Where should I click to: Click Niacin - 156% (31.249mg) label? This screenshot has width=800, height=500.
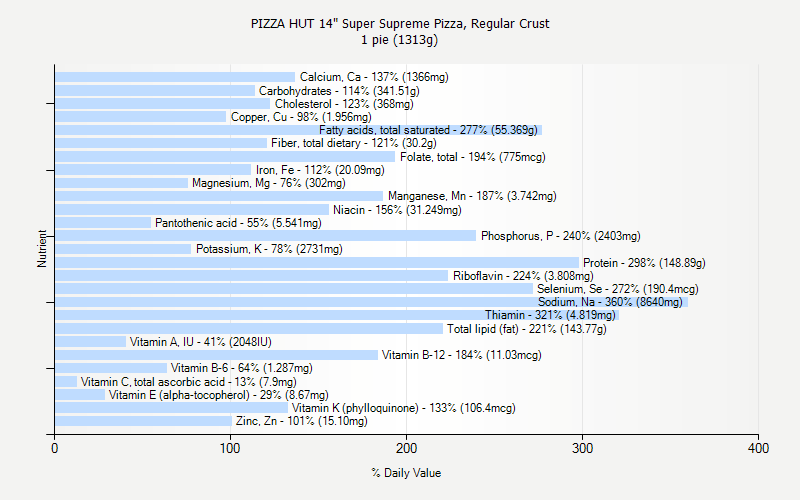[397, 210]
